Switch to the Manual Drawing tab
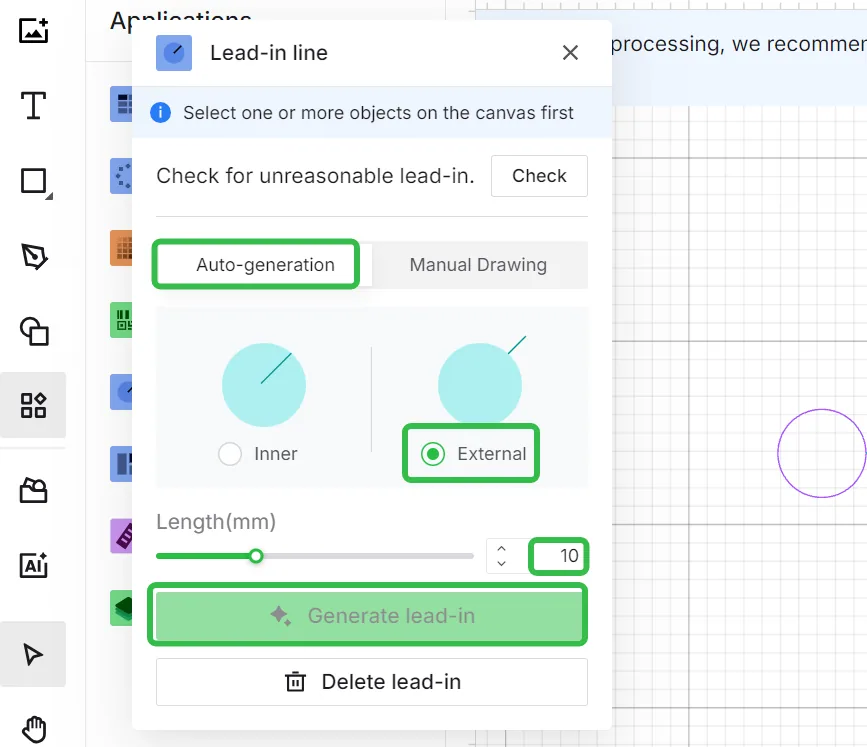 click(478, 265)
